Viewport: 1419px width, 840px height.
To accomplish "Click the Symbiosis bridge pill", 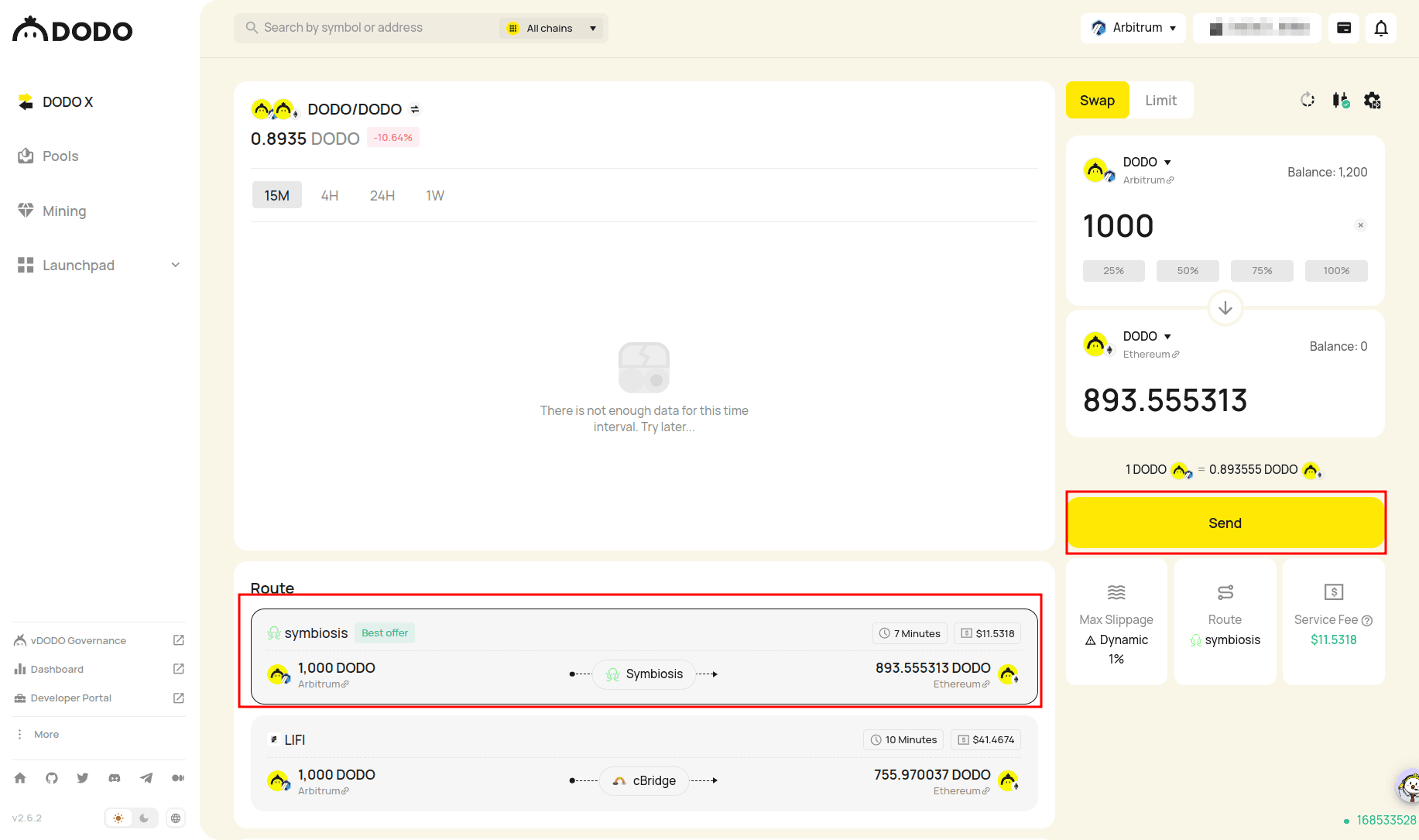I will coord(644,674).
